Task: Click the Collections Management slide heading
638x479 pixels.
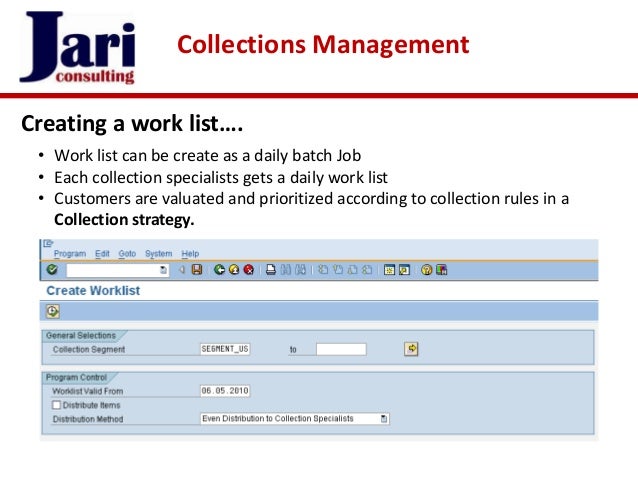Action: click(323, 44)
